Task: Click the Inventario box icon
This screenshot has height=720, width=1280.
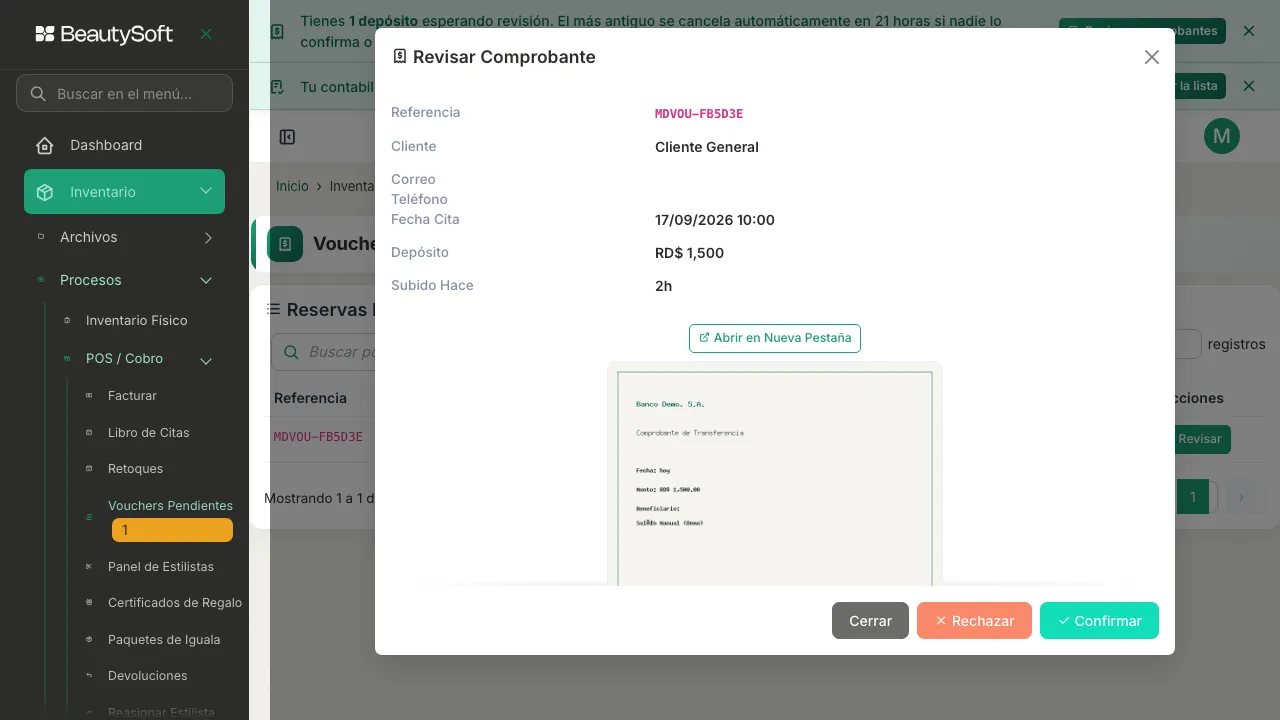Action: [x=45, y=192]
